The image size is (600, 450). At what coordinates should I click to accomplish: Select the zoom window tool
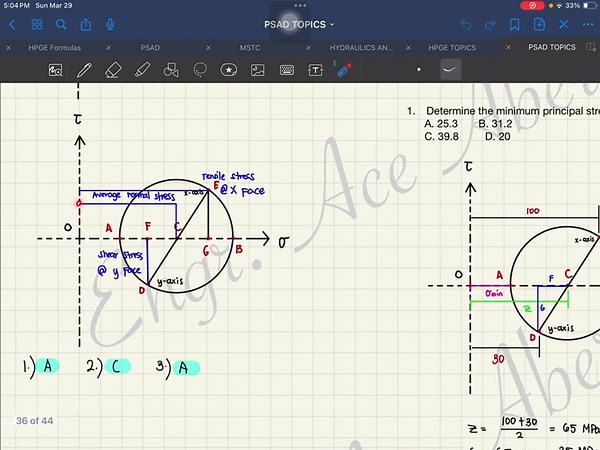tap(55, 70)
